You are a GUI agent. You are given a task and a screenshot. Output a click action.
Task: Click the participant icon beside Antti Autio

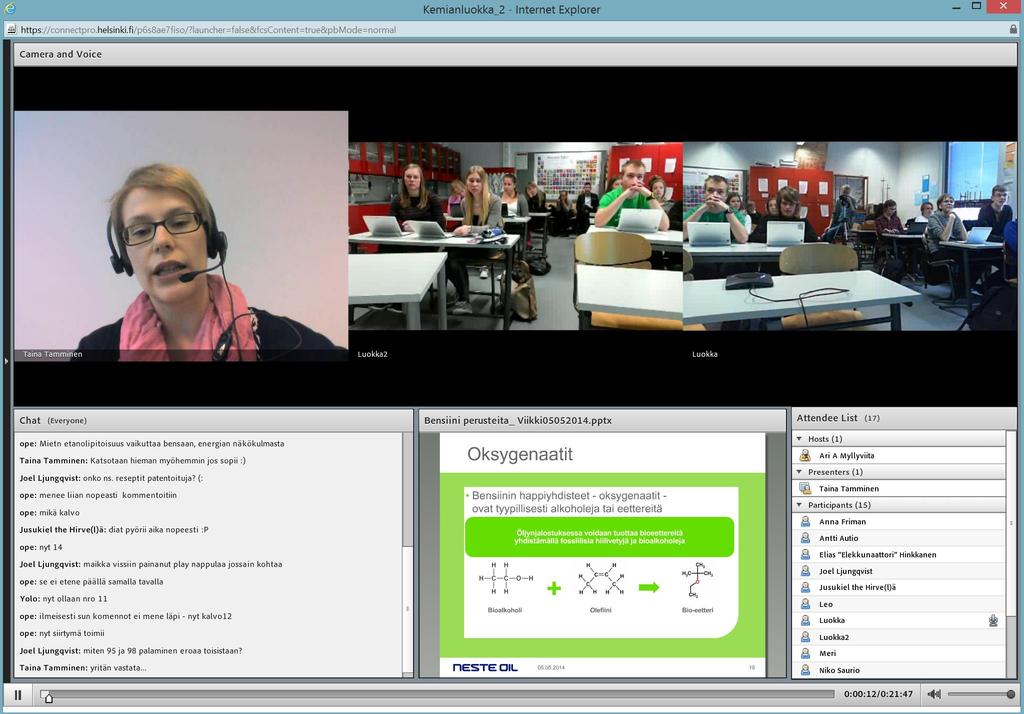point(805,538)
